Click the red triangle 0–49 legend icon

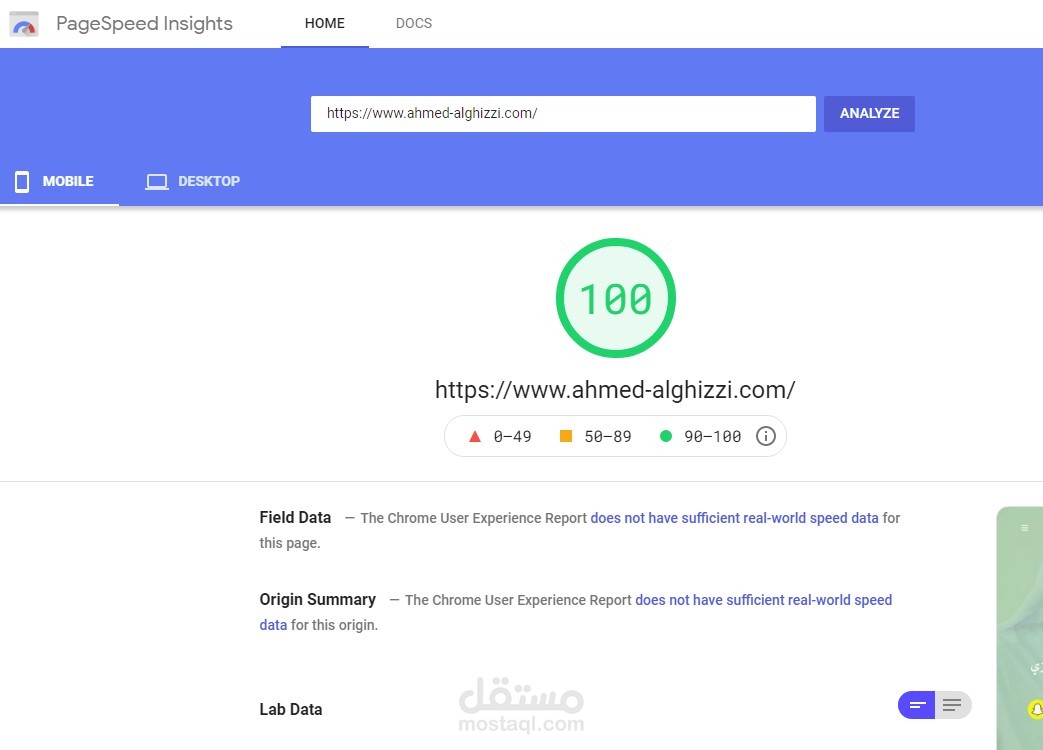[x=474, y=436]
